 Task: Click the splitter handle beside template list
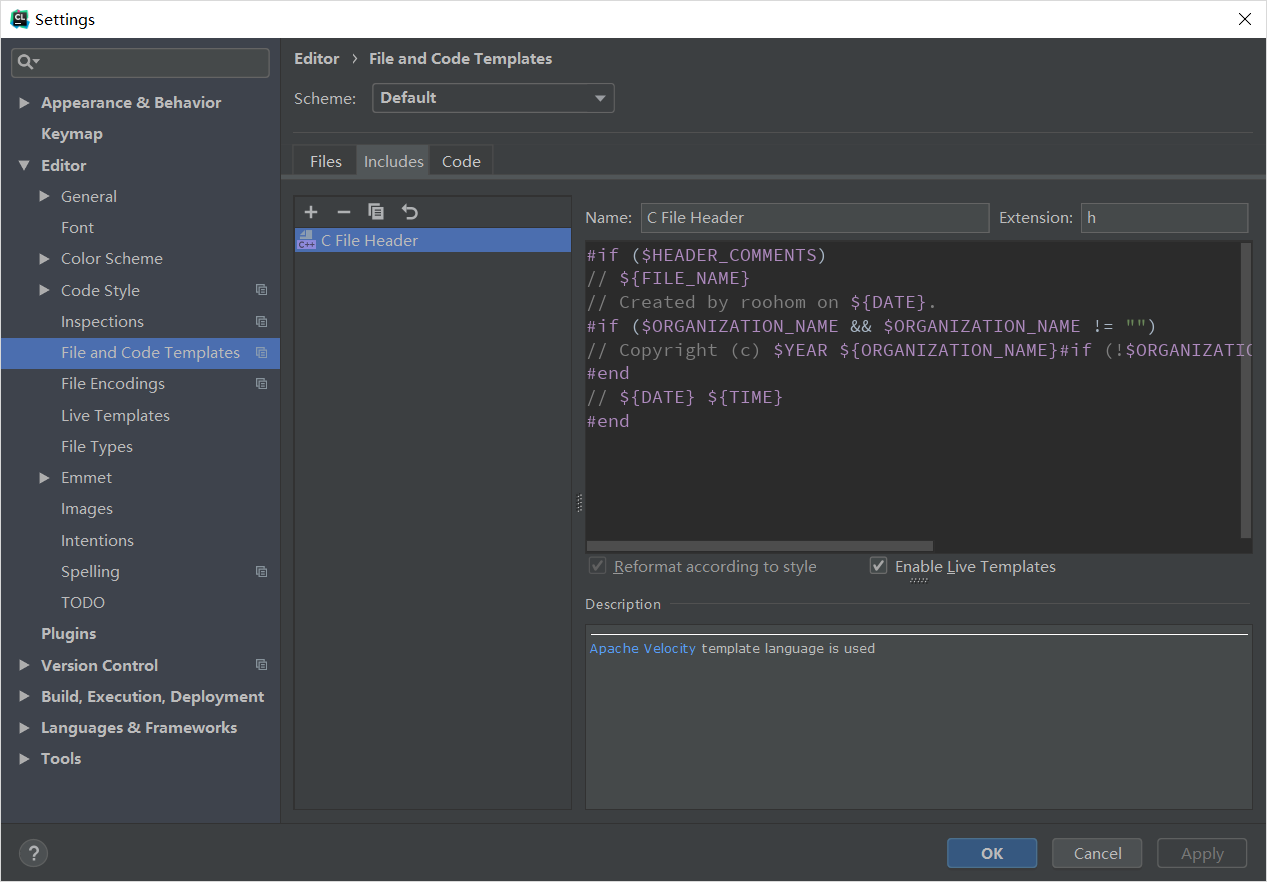(579, 503)
